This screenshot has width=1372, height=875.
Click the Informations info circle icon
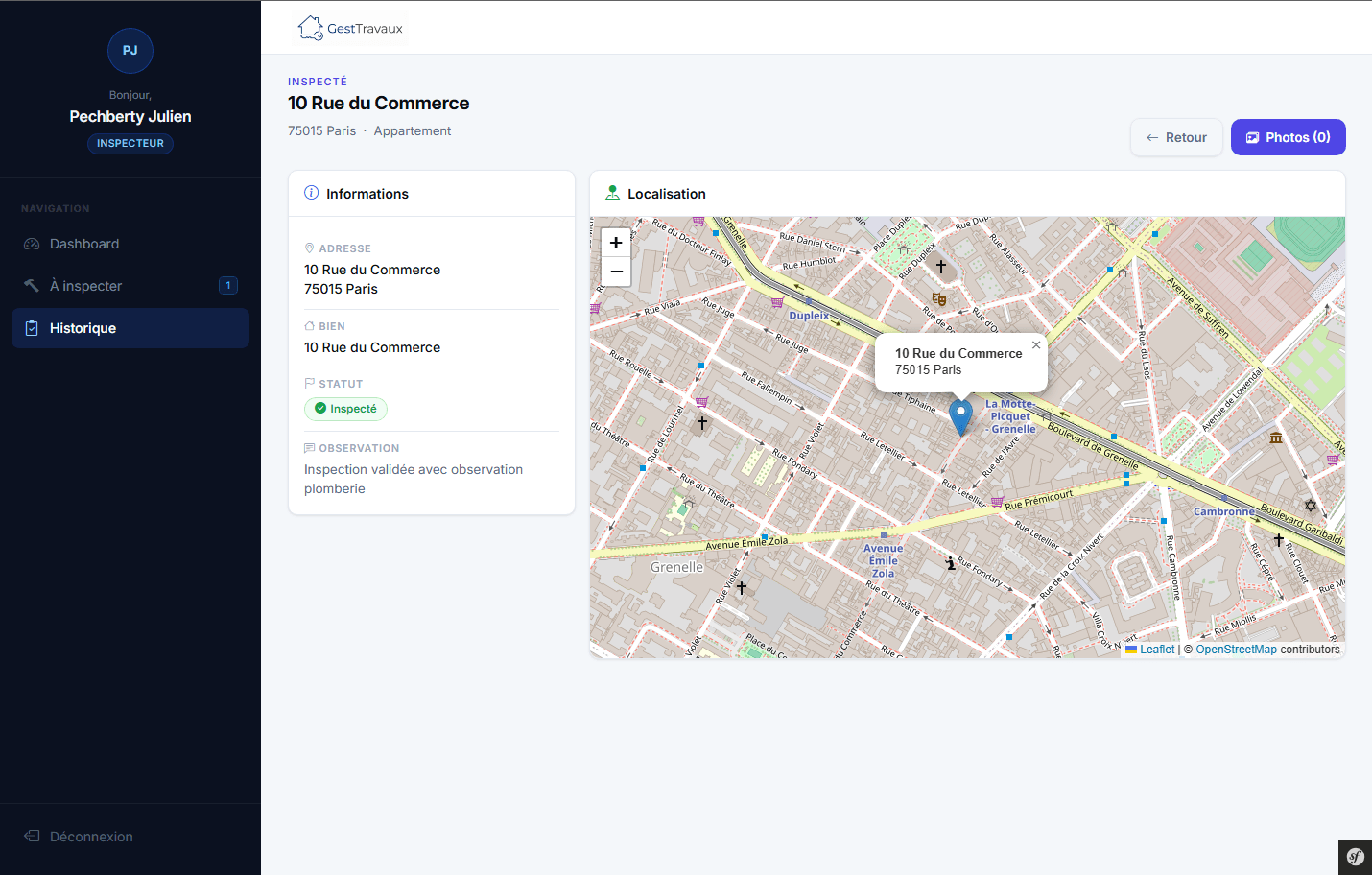(312, 193)
